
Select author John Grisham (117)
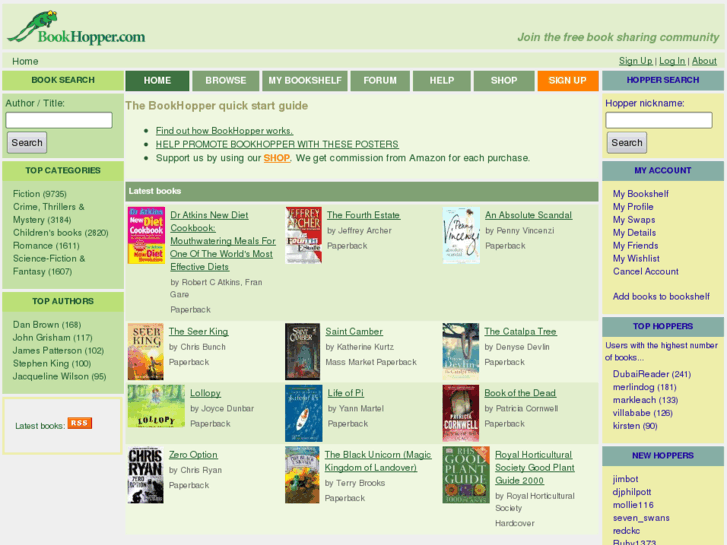(x=52, y=338)
